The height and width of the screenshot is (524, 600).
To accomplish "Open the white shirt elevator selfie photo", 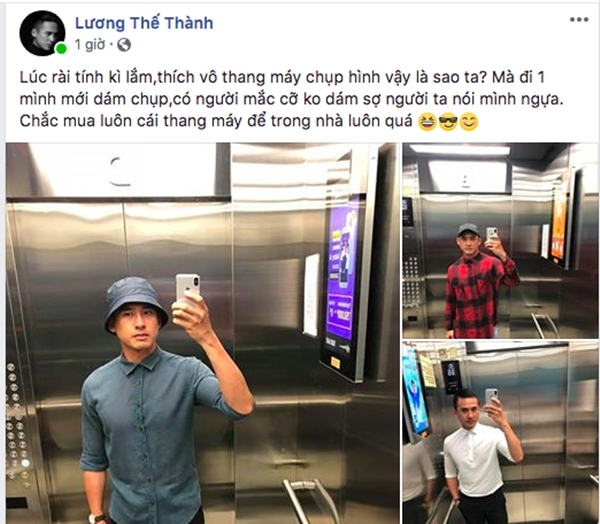I will pyautogui.click(x=500, y=433).
